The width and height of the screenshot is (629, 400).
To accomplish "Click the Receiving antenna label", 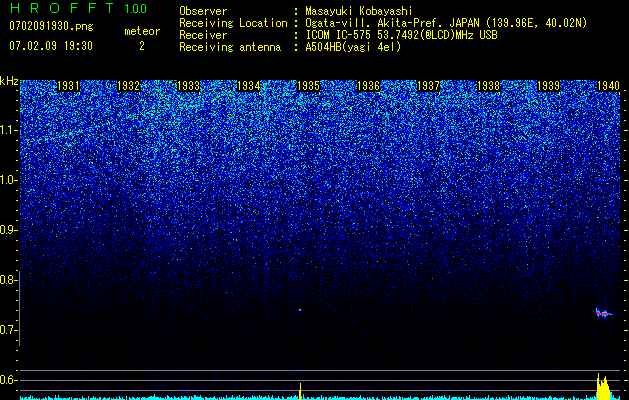I will [230, 47].
